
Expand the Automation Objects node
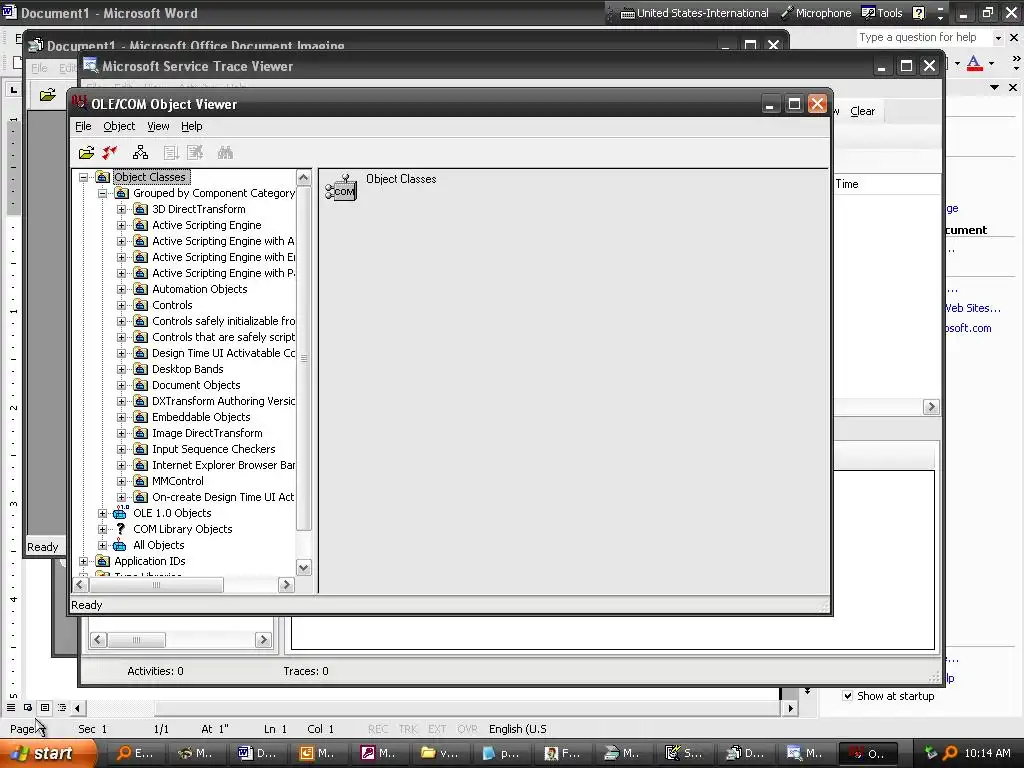[x=121, y=289]
